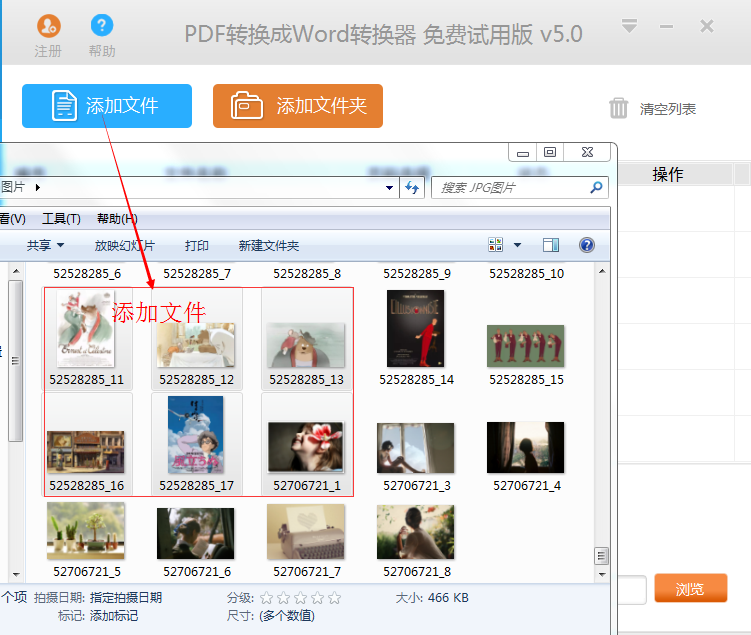The image size is (751, 635).
Task: Click file name 52528285_6
Action: 87,274
